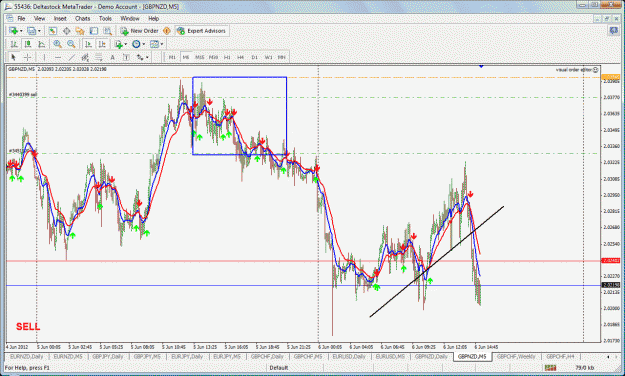Enable the M15 timeframe button
The height and width of the screenshot is (376, 625).
199,57
